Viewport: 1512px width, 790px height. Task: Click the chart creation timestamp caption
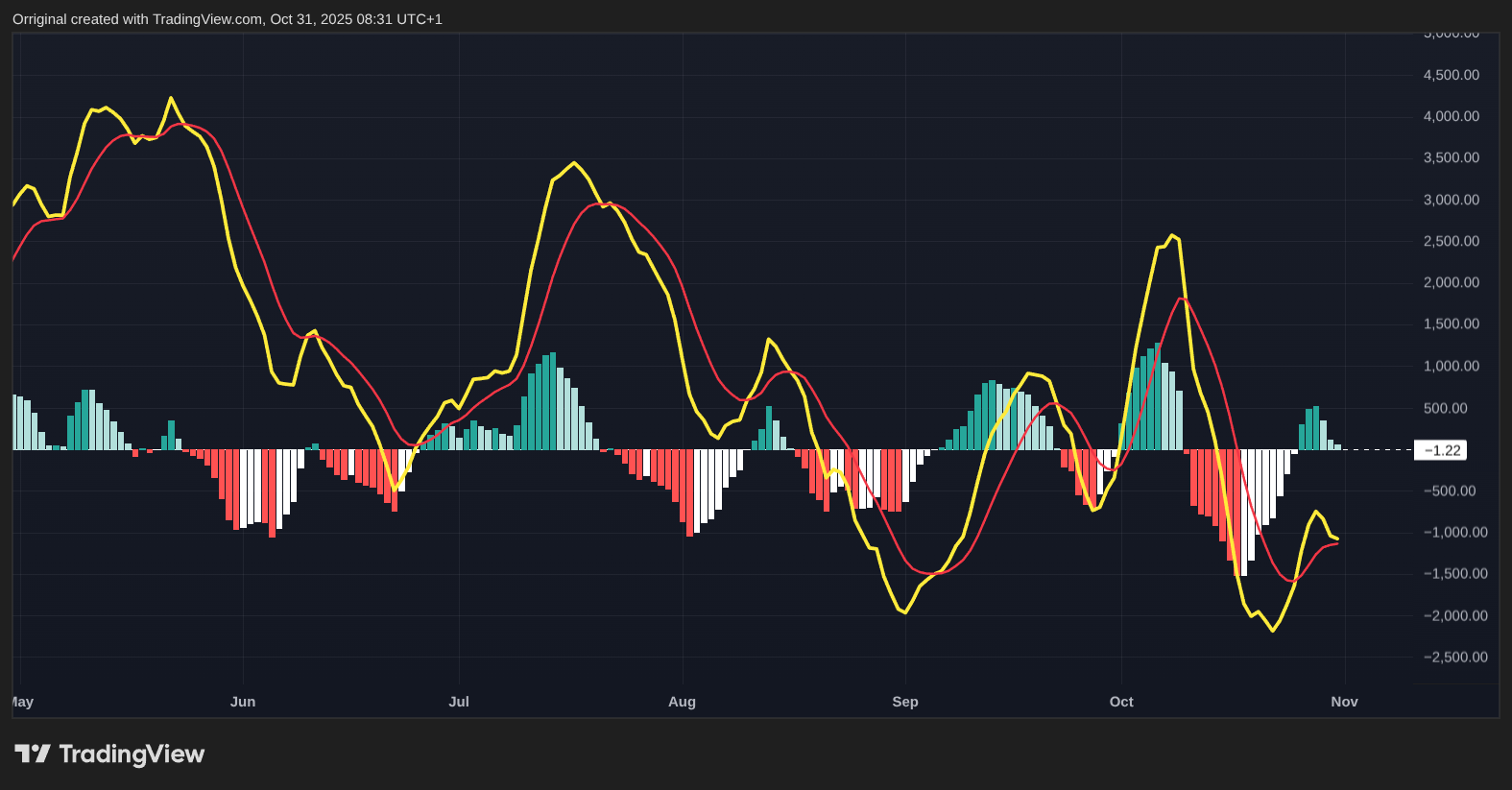click(228, 19)
